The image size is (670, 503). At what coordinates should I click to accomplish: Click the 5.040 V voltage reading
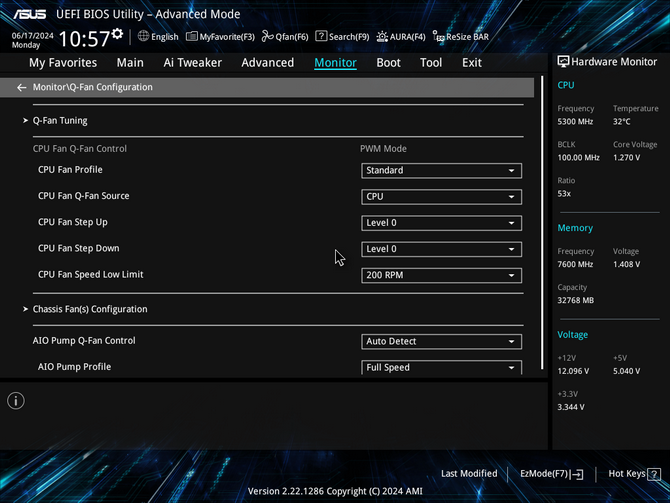626,371
